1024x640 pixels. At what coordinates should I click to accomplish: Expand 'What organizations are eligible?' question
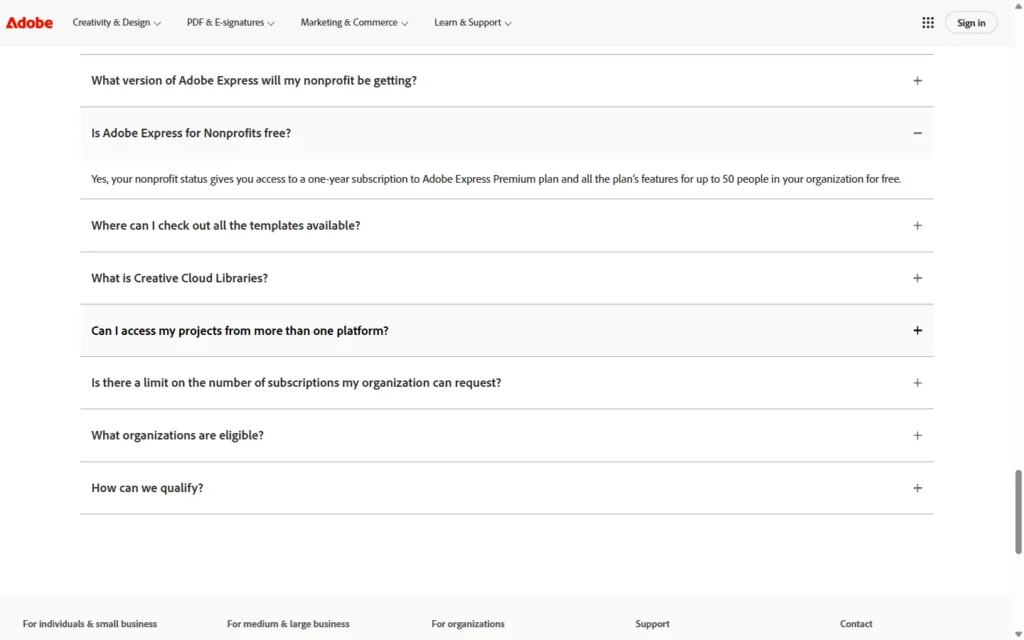[507, 436]
